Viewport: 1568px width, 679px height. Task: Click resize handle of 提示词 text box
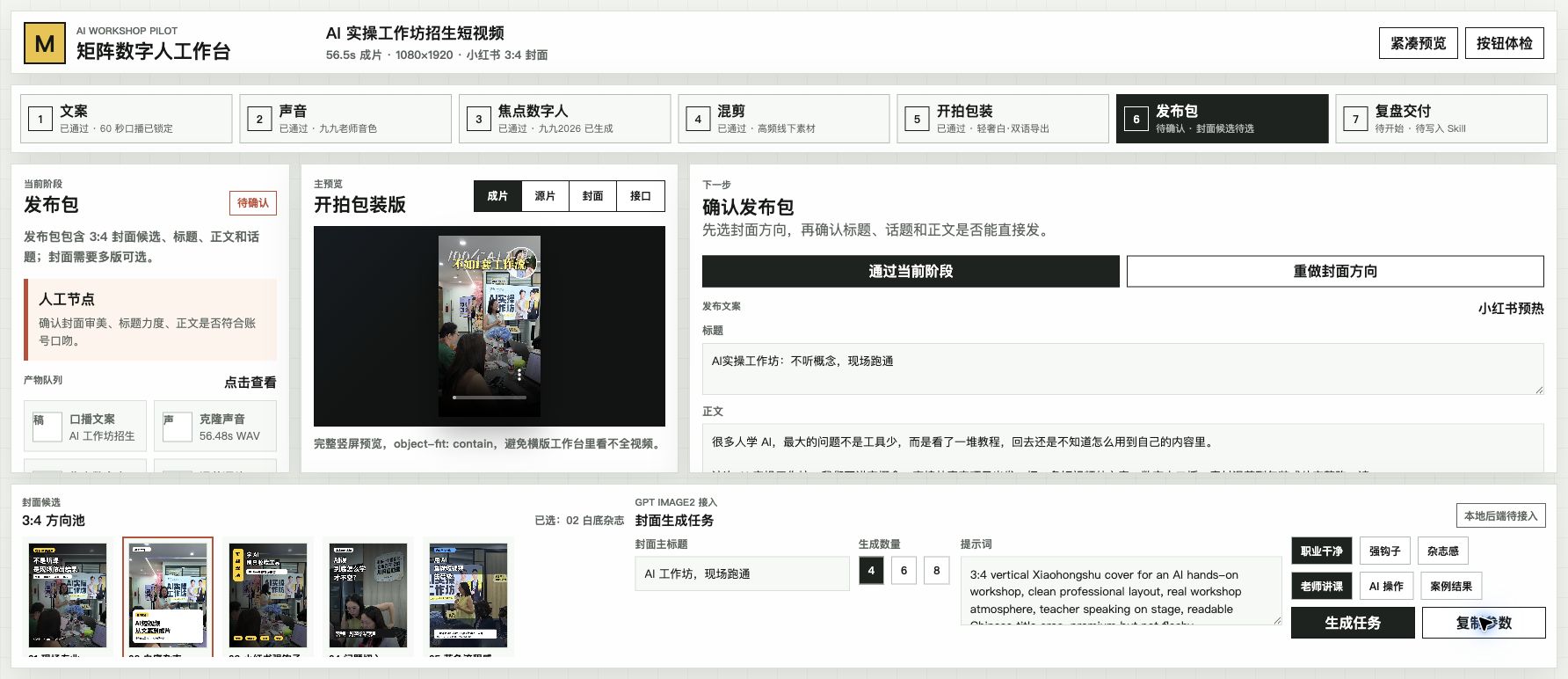1276,619
